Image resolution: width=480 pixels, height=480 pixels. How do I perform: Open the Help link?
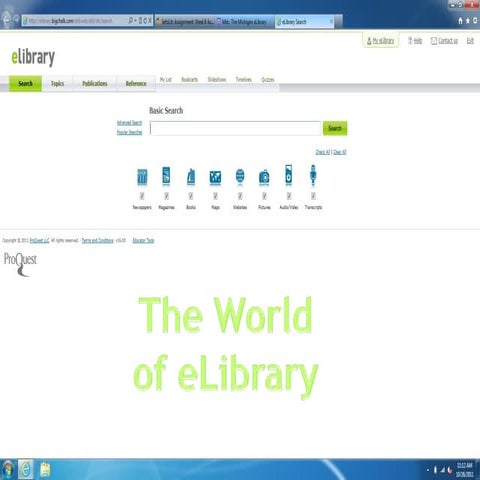pyautogui.click(x=415, y=41)
